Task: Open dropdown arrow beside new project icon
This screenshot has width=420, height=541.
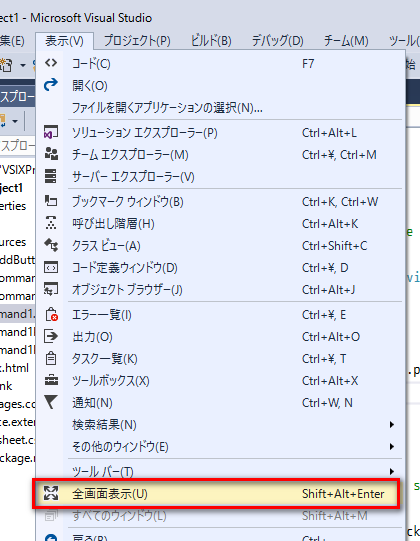Action: 23,65
